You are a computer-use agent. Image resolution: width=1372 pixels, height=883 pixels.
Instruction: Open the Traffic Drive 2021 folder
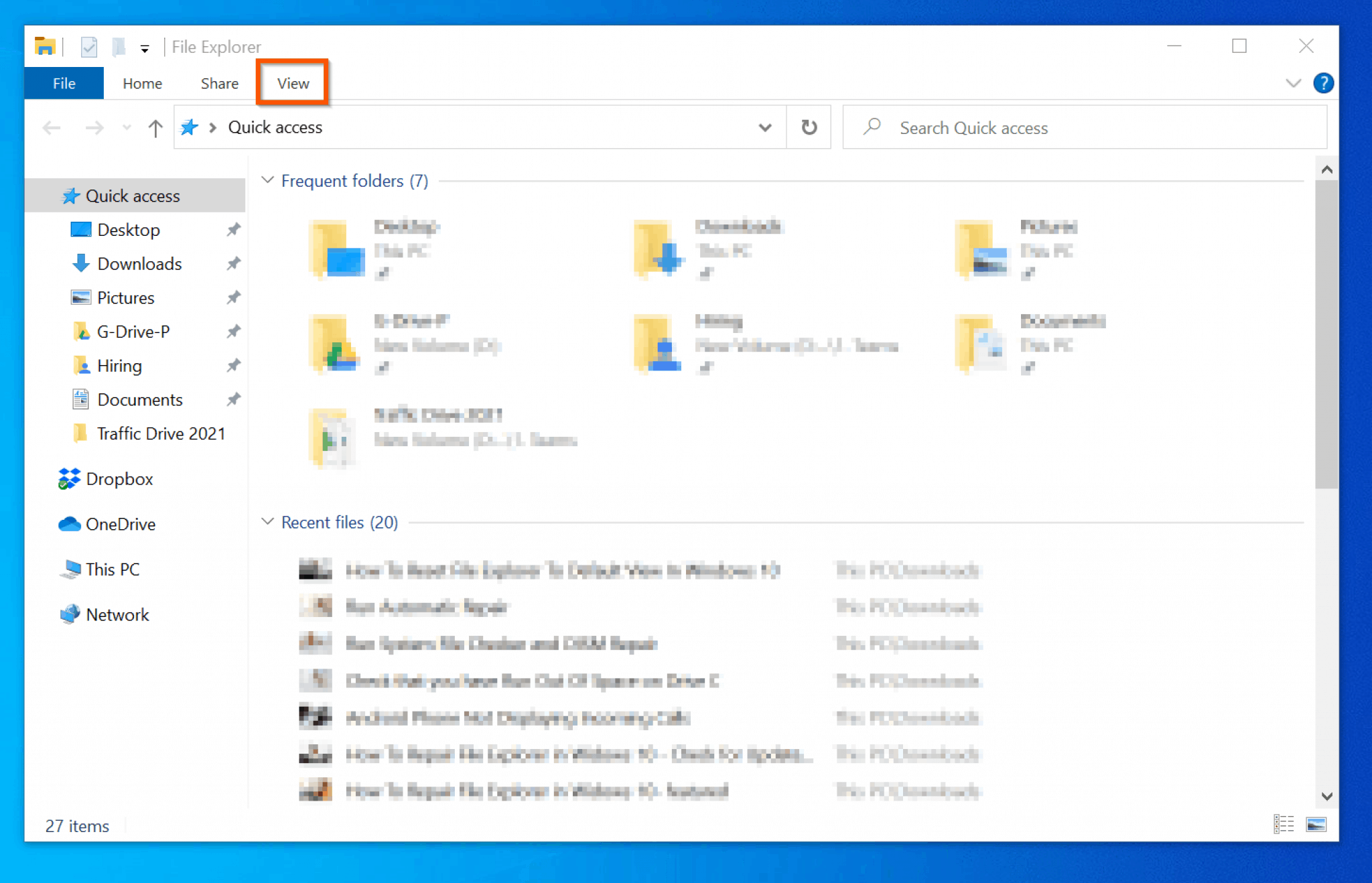160,433
